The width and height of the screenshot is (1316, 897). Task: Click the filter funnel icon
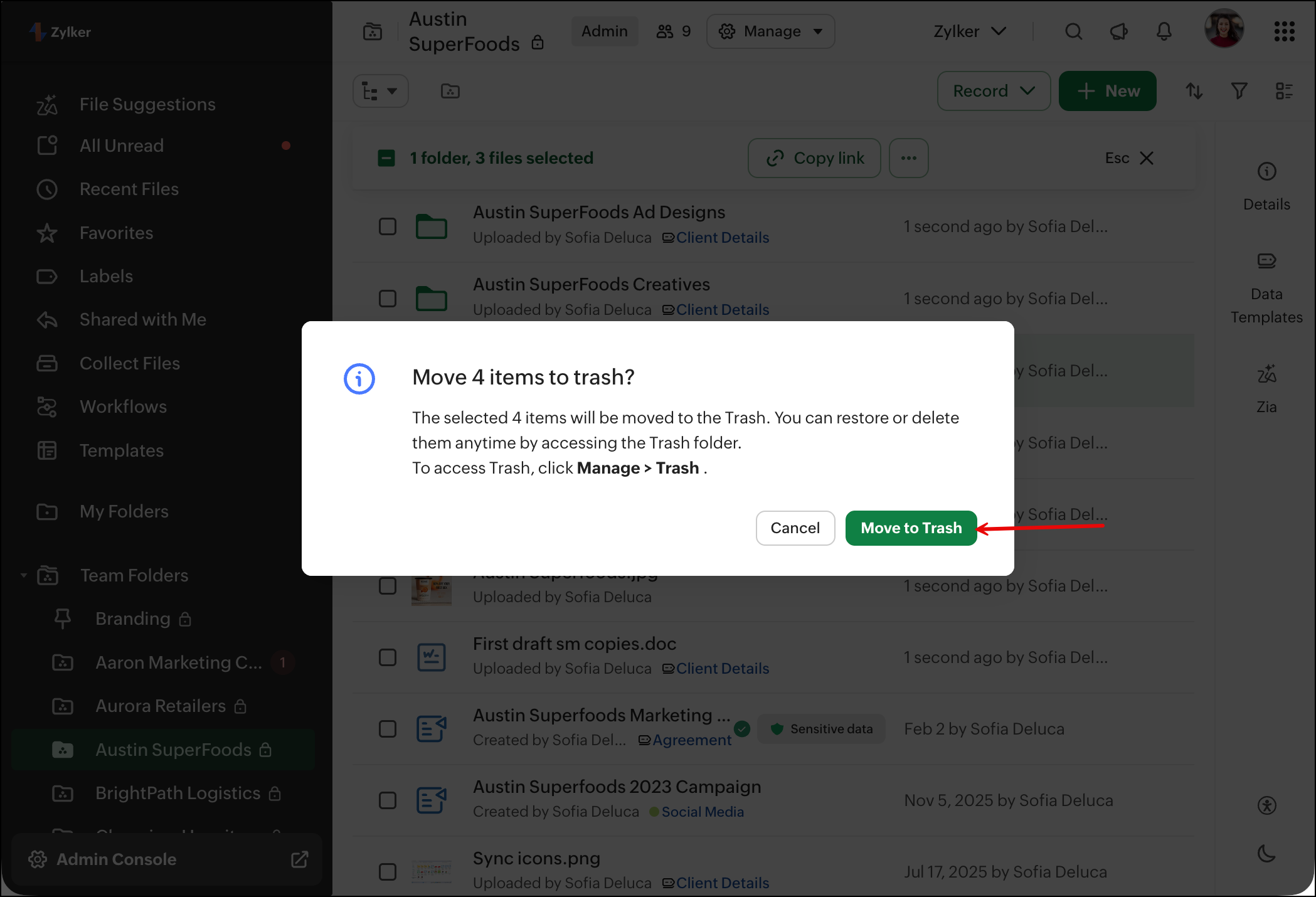tap(1239, 91)
